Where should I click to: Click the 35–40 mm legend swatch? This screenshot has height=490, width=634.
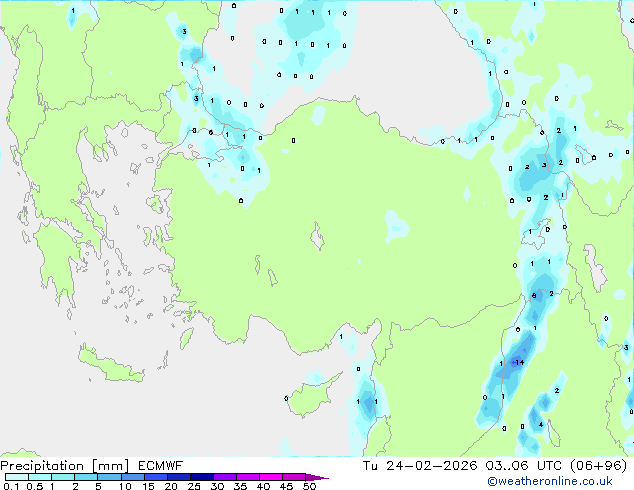coord(248,477)
